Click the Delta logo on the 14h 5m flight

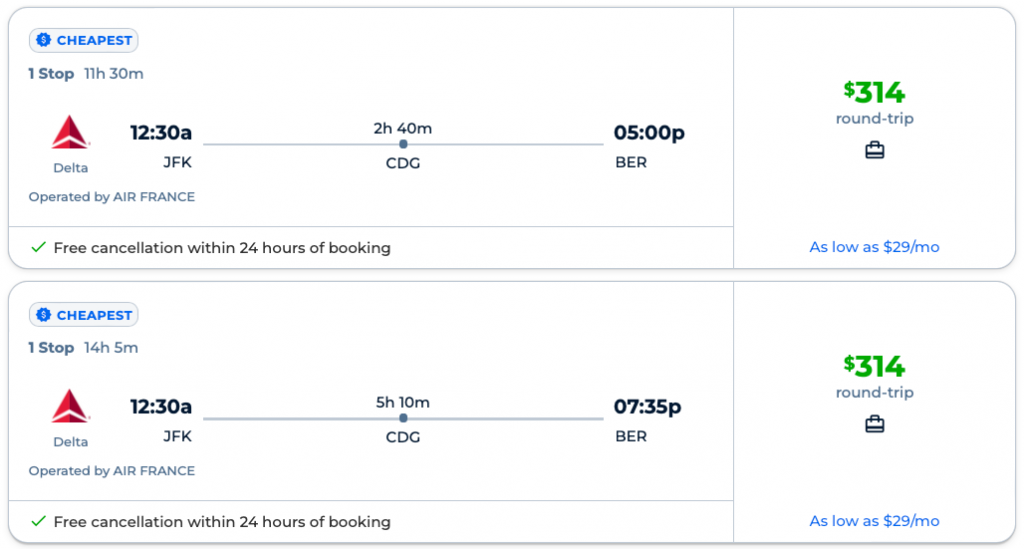70,407
